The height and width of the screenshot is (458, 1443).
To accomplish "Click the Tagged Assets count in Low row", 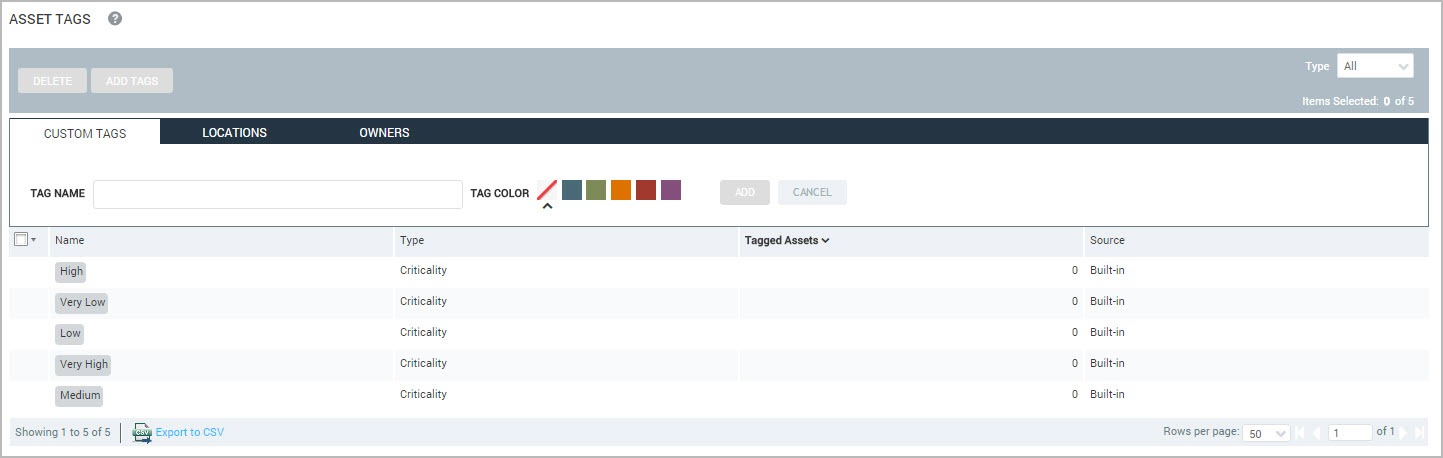I will pos(1075,333).
